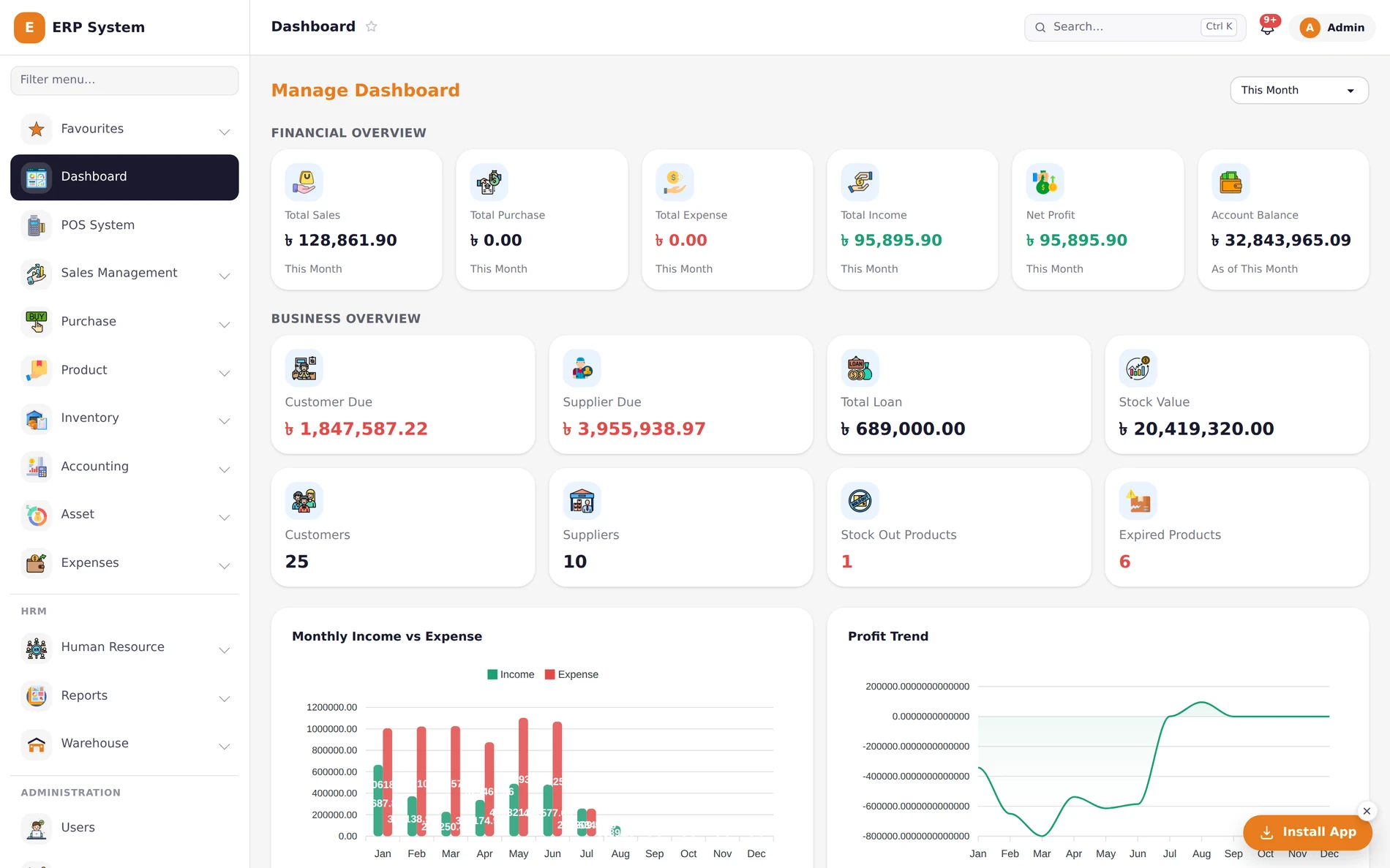Image resolution: width=1390 pixels, height=868 pixels.
Task: Click the top Search box
Action: pyautogui.click(x=1135, y=28)
